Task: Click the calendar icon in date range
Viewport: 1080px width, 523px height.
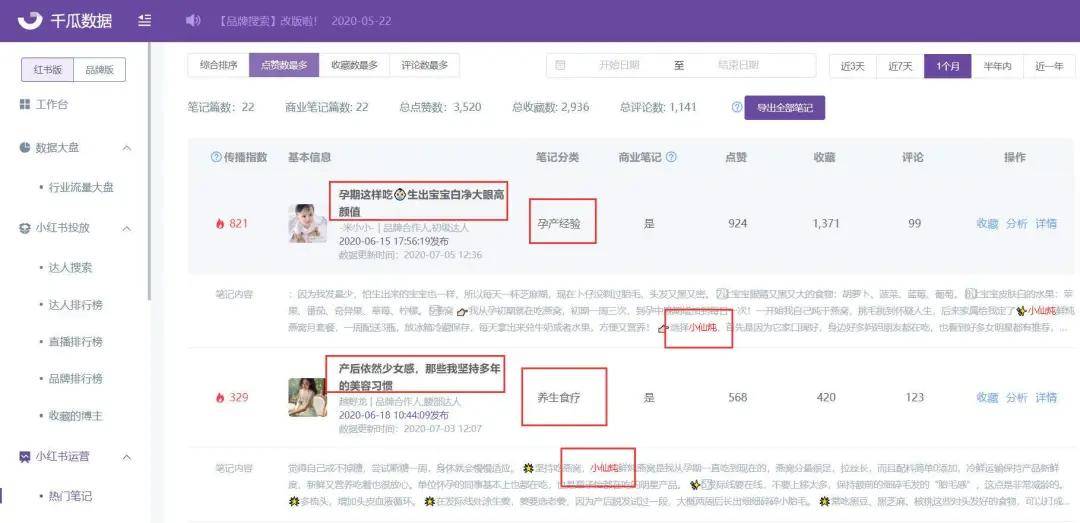Action: pos(560,66)
